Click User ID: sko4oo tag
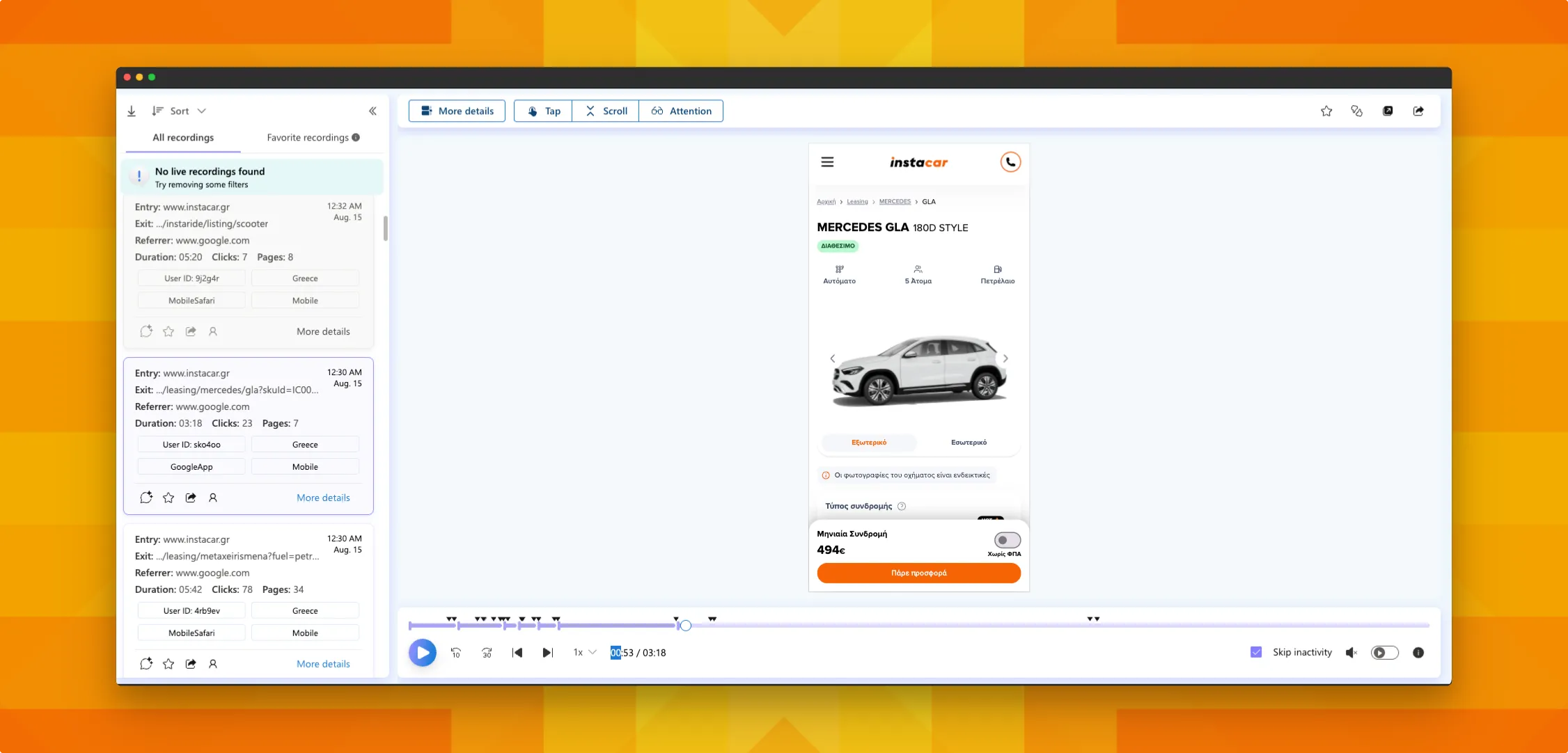Screen dimensions: 1568x753 click(191, 445)
